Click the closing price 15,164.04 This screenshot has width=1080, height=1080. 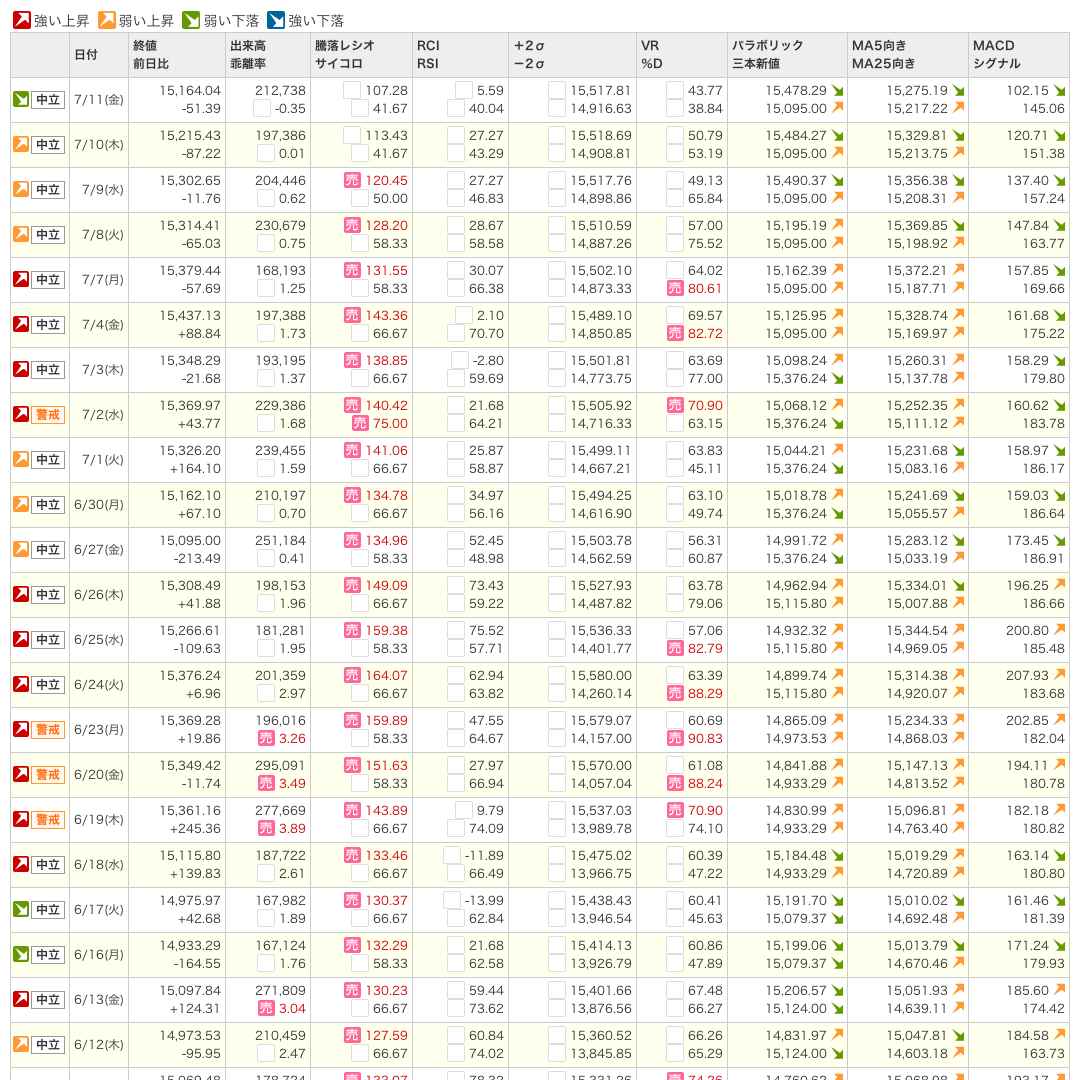tap(190, 90)
